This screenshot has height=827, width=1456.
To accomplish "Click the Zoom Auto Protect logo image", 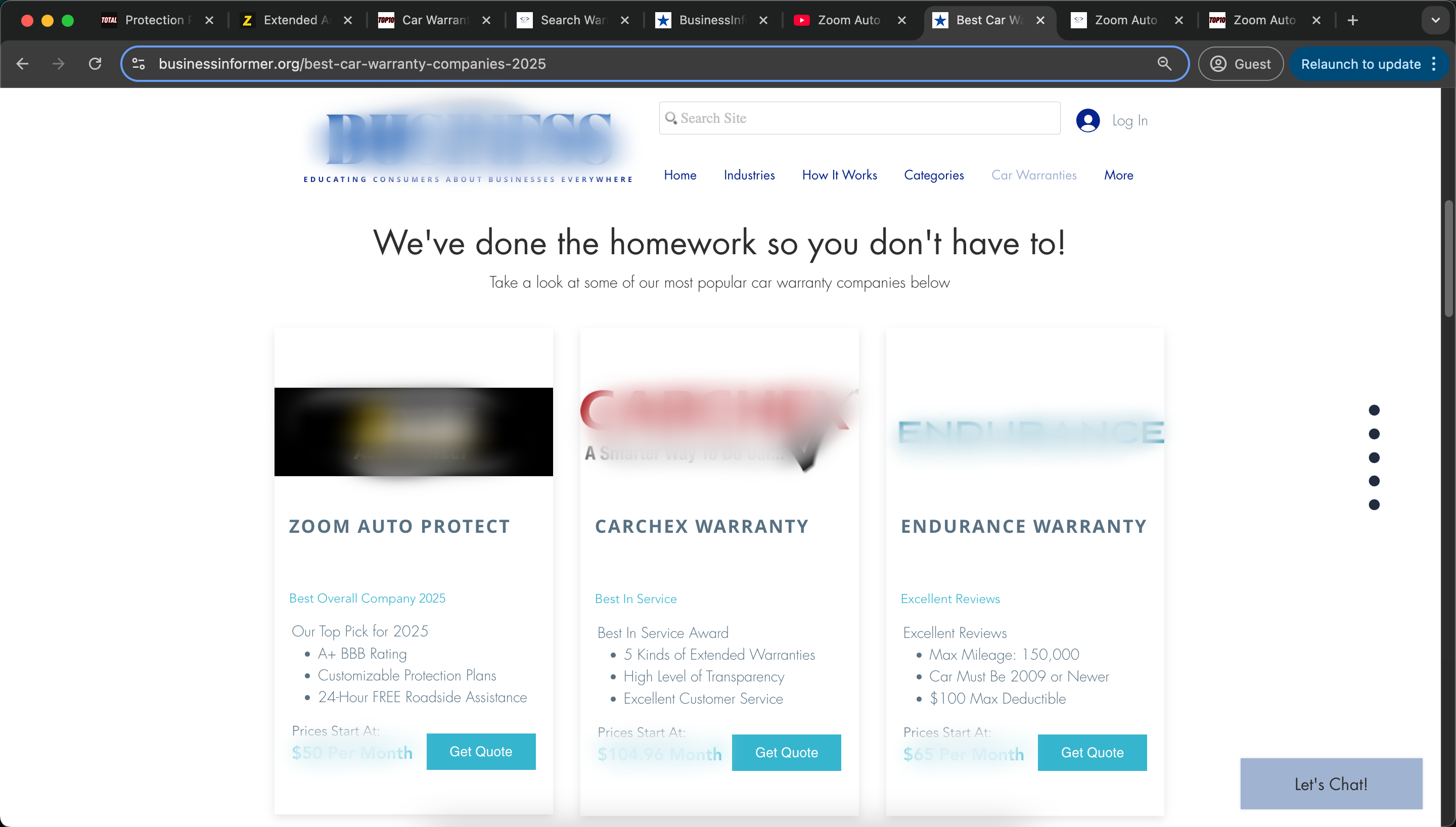I will (x=414, y=432).
